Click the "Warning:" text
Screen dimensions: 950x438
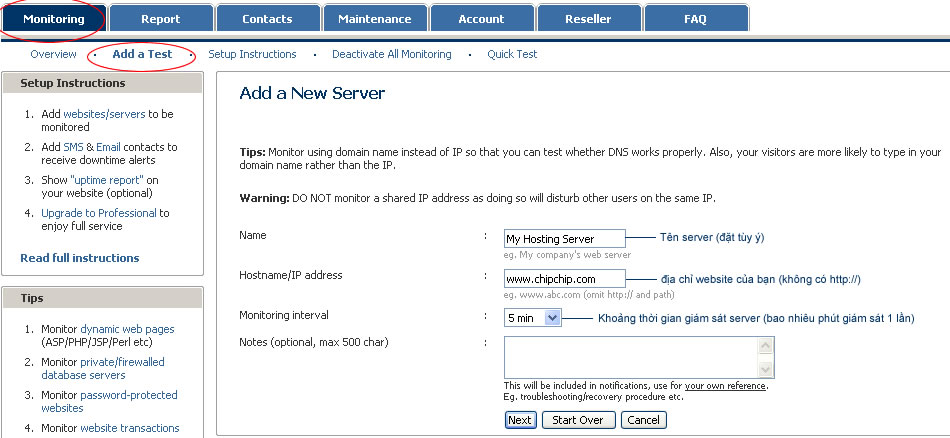coord(264,198)
